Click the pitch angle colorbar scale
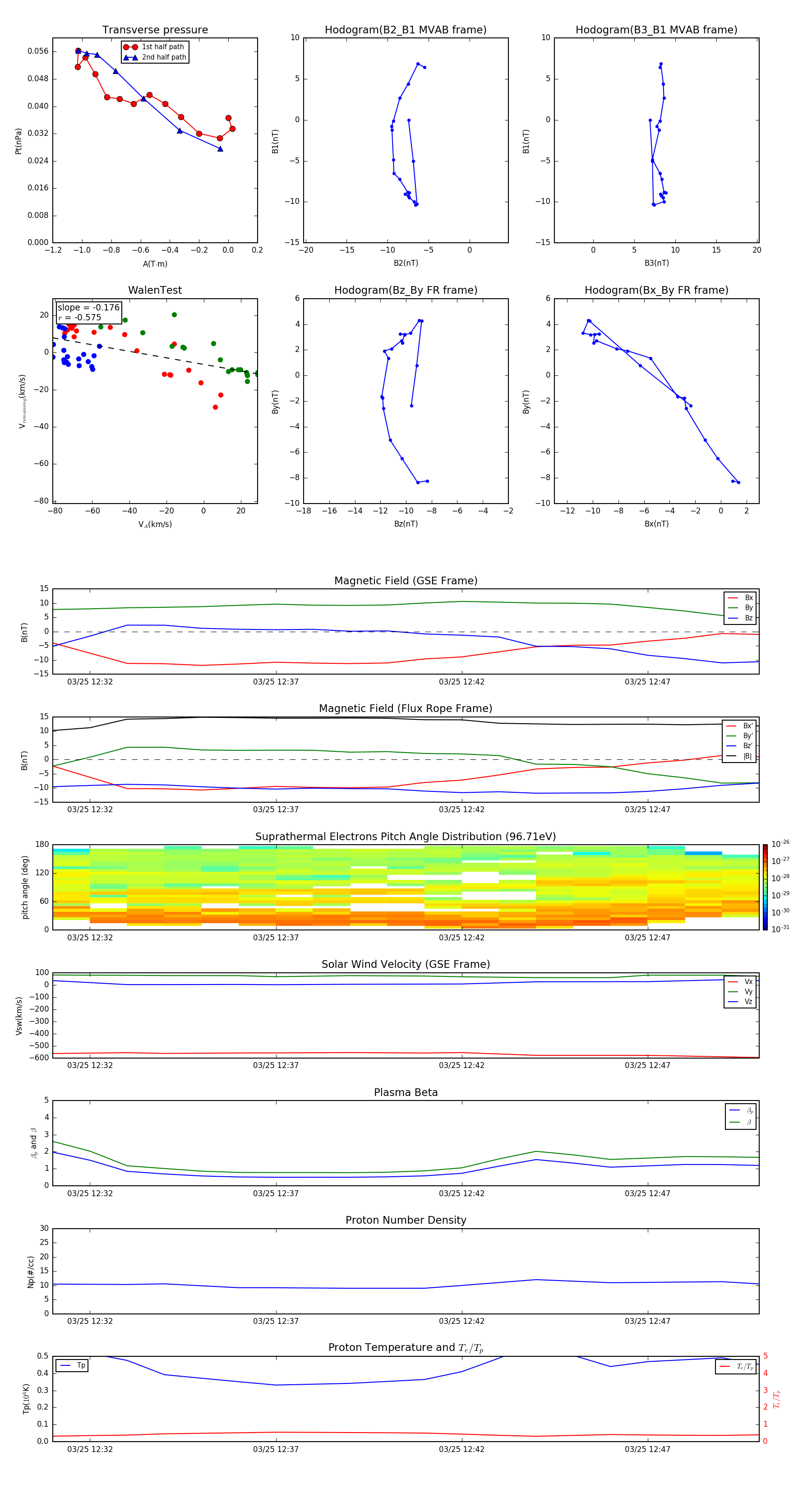The height and width of the screenshot is (1489, 812). [x=765, y=887]
